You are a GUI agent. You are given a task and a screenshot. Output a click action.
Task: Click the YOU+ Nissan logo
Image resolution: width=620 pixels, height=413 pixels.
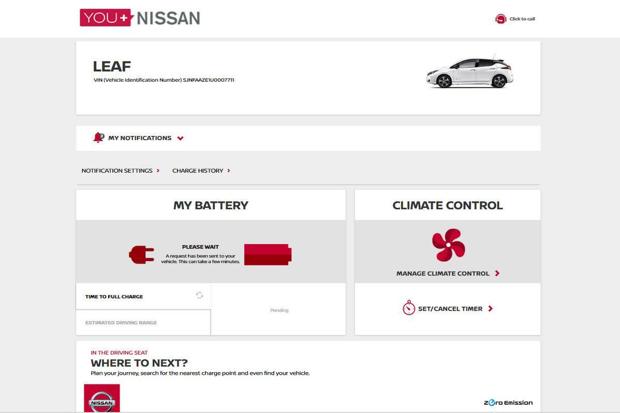(x=140, y=18)
